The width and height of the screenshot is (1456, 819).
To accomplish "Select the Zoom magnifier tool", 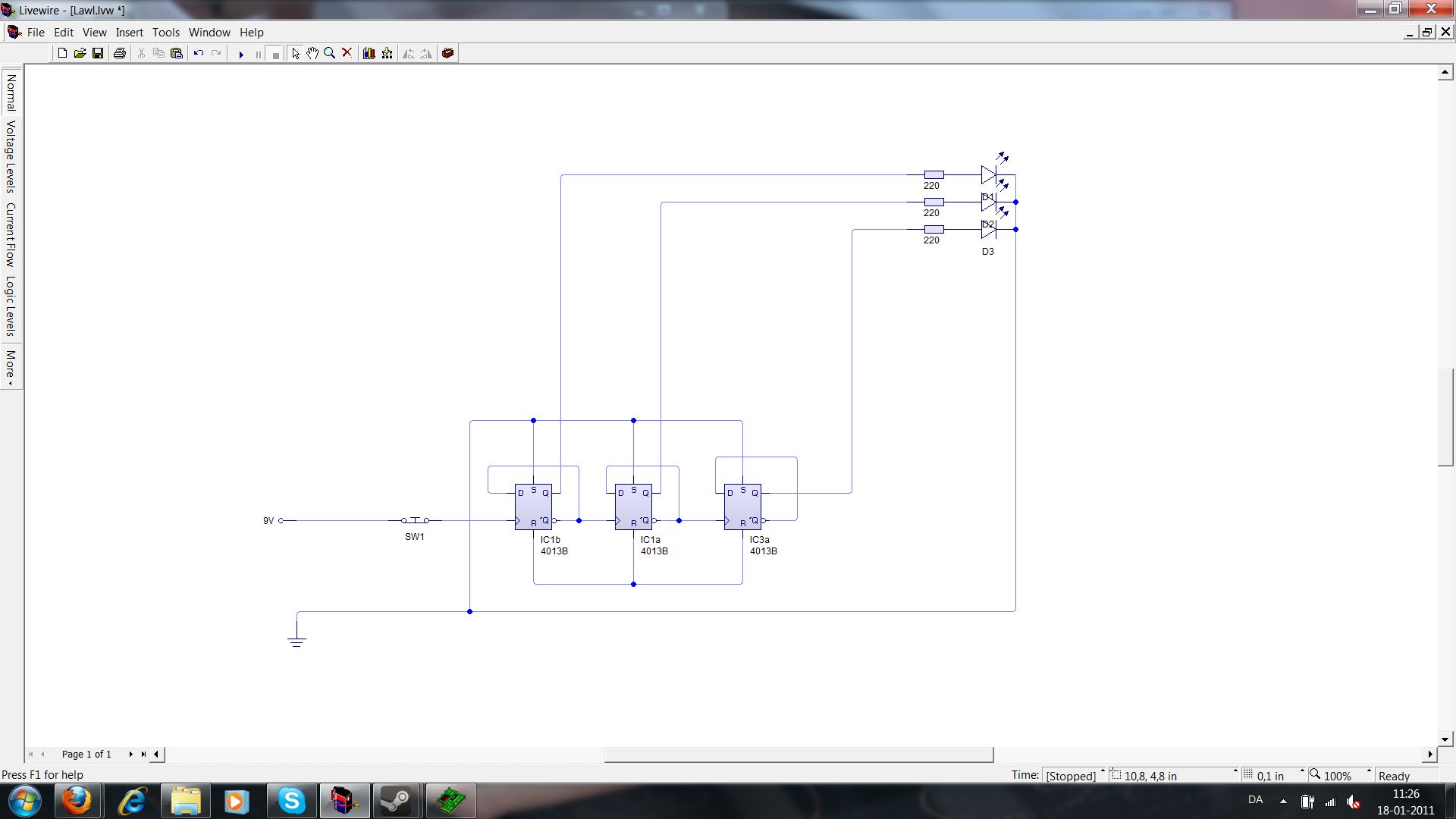I will [x=330, y=53].
